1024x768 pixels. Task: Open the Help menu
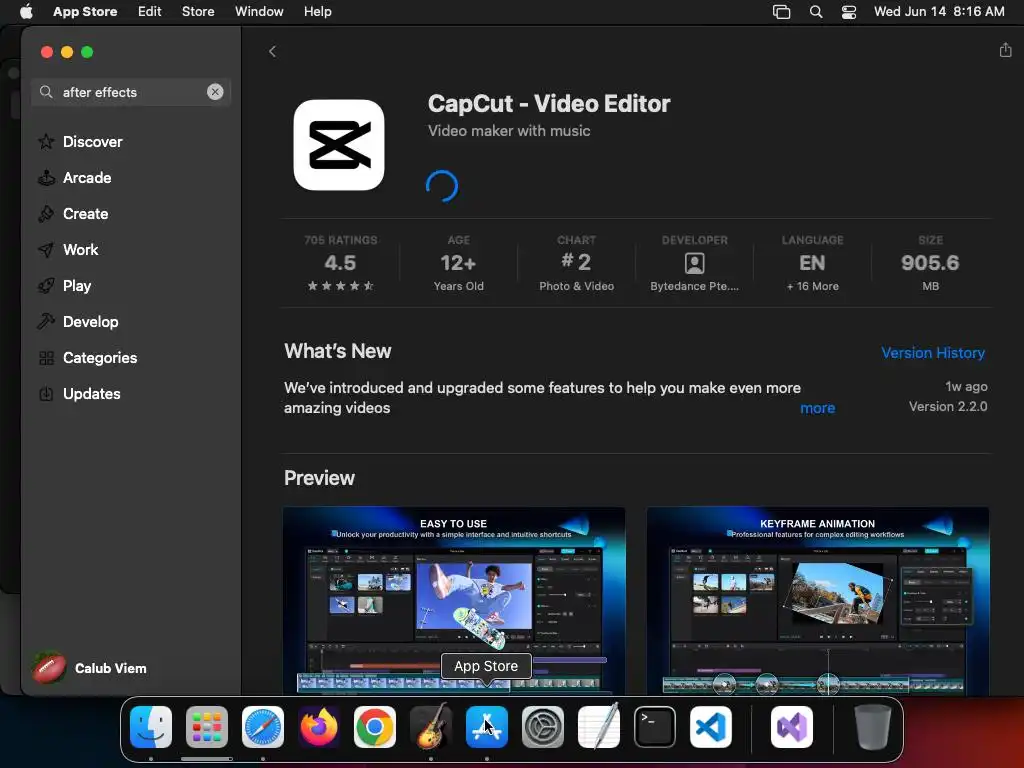(317, 11)
